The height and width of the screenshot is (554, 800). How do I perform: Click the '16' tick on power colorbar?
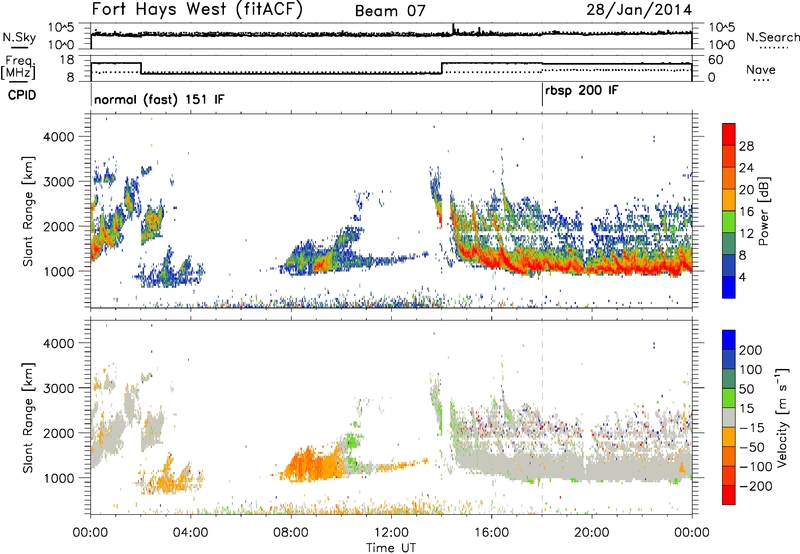pos(746,212)
